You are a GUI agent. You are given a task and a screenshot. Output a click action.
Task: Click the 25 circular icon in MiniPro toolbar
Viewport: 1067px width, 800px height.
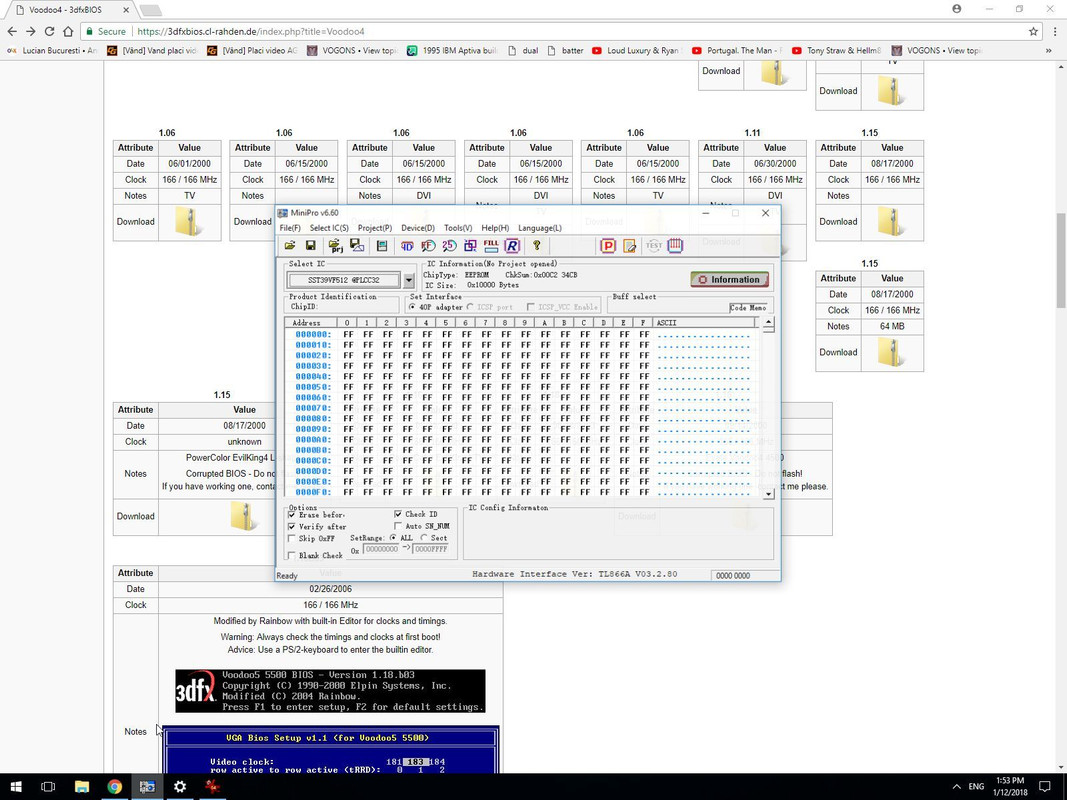tap(449, 246)
